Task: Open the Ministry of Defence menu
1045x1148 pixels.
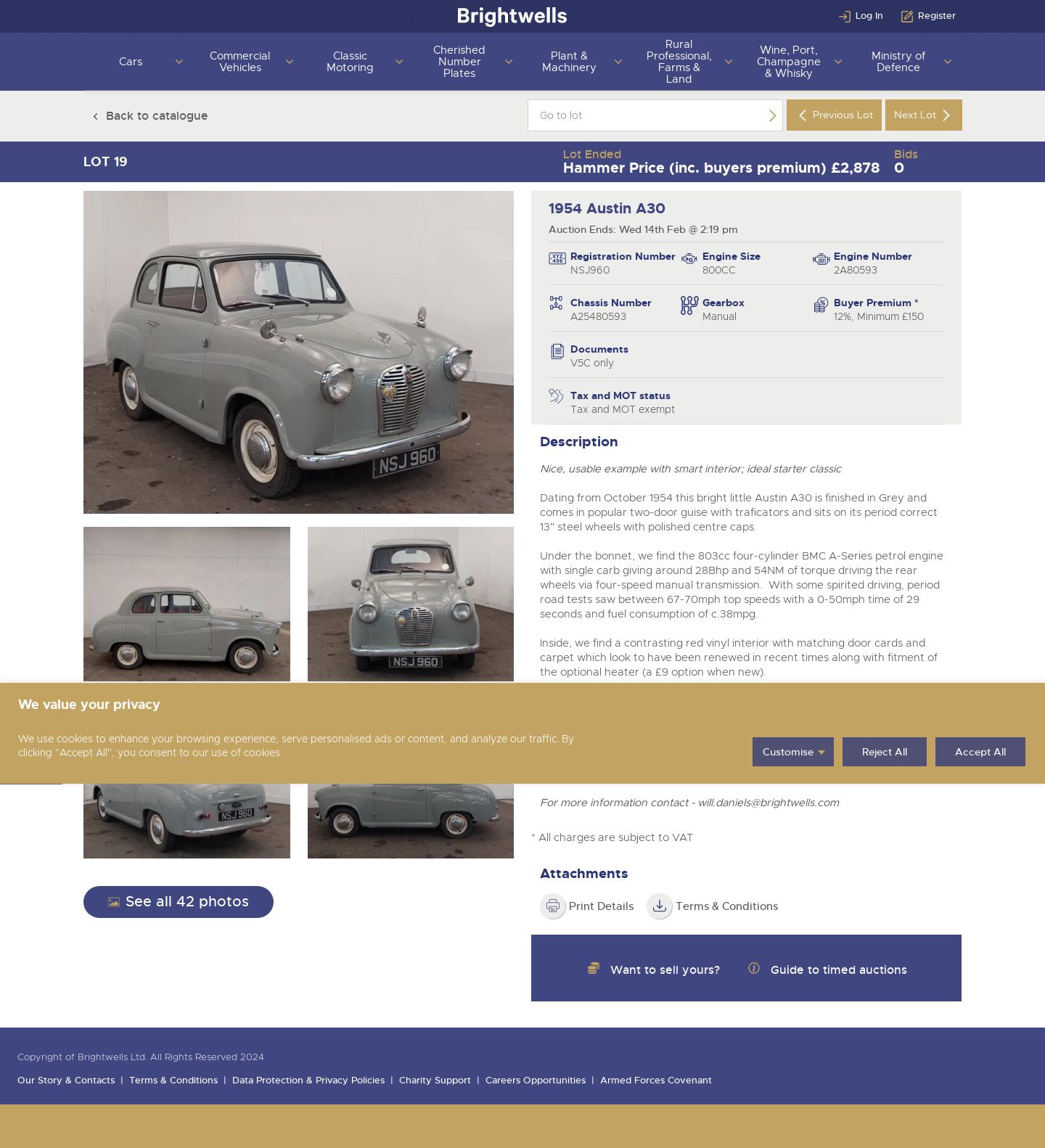Action: (x=898, y=62)
